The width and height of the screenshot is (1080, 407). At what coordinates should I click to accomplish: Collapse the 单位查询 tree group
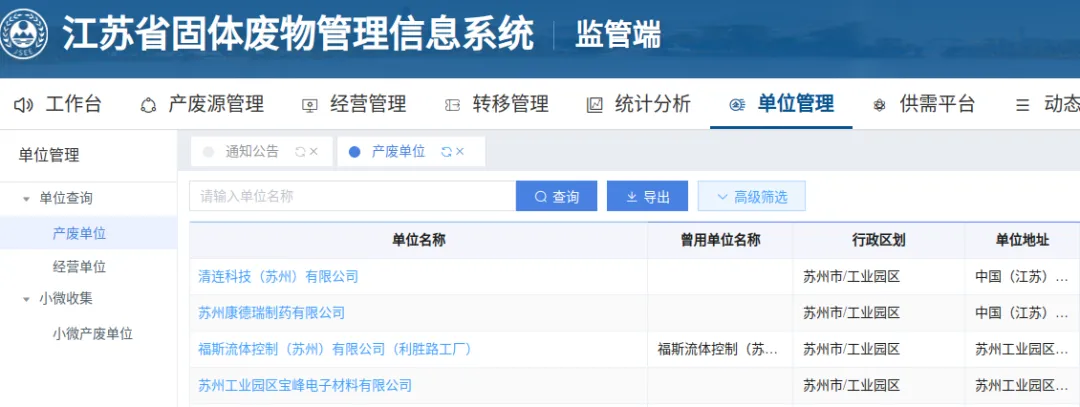27,199
